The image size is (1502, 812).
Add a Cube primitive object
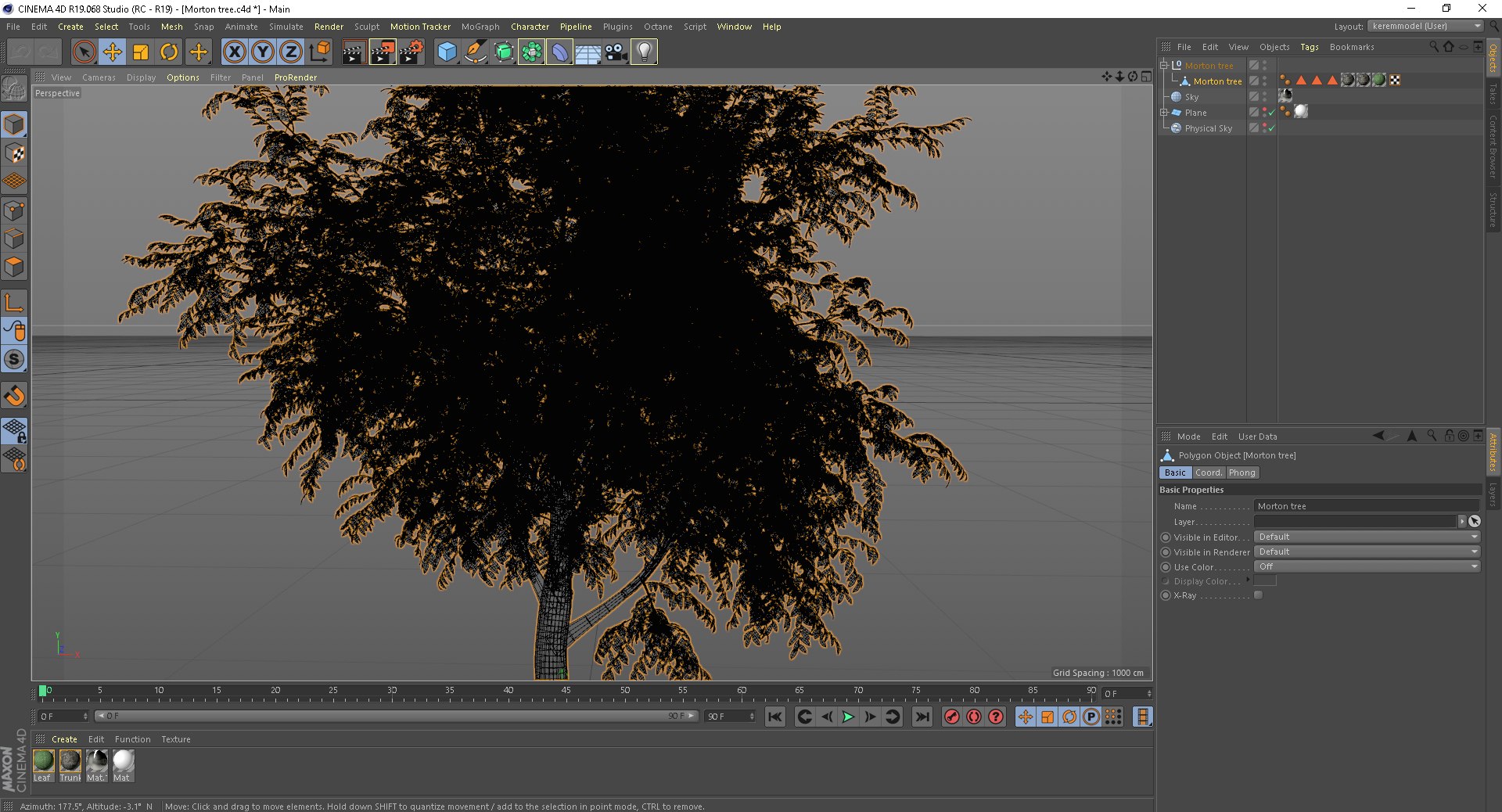tap(447, 52)
